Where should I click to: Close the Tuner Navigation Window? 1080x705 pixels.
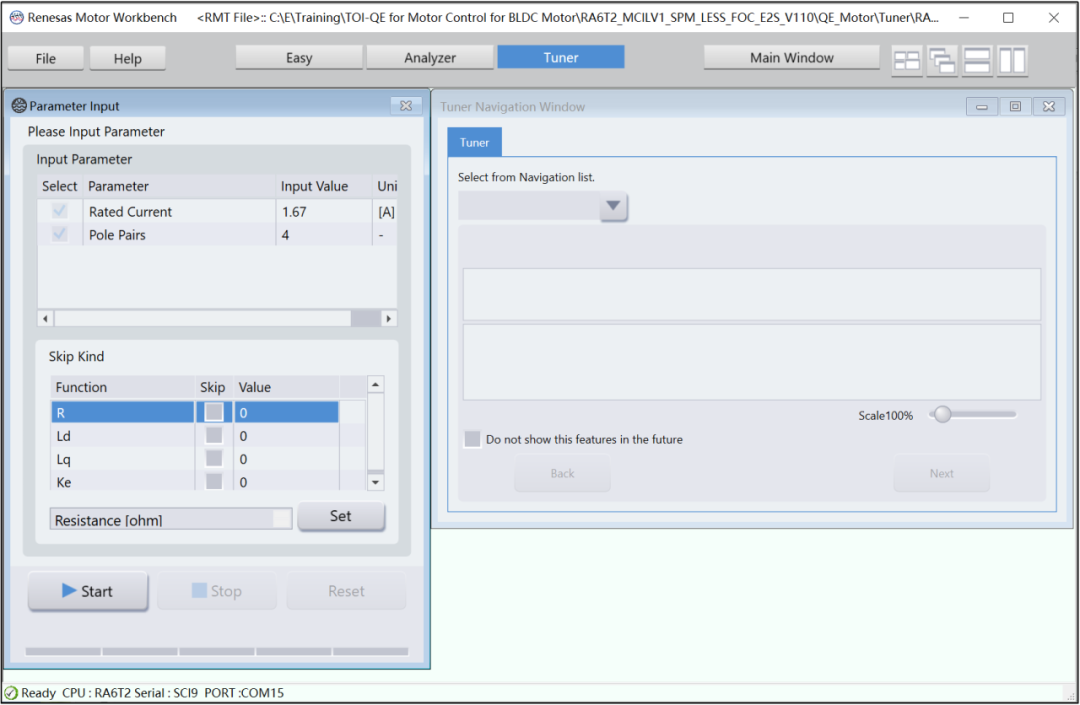(1049, 107)
